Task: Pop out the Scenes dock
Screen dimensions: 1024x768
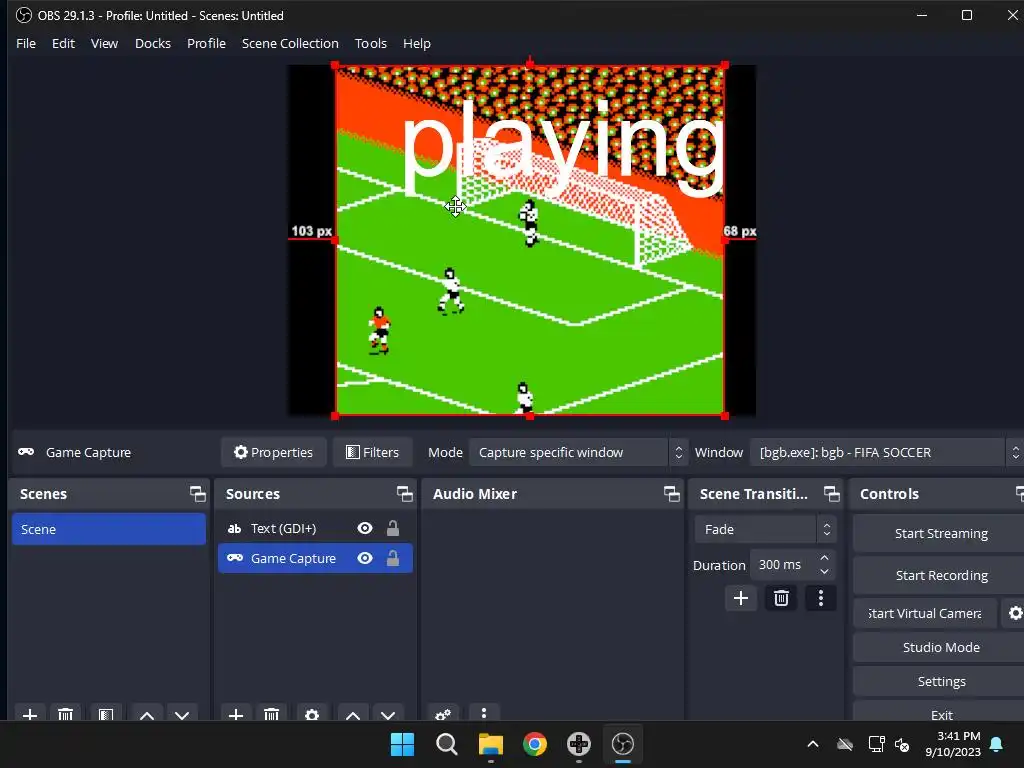Action: [x=198, y=494]
